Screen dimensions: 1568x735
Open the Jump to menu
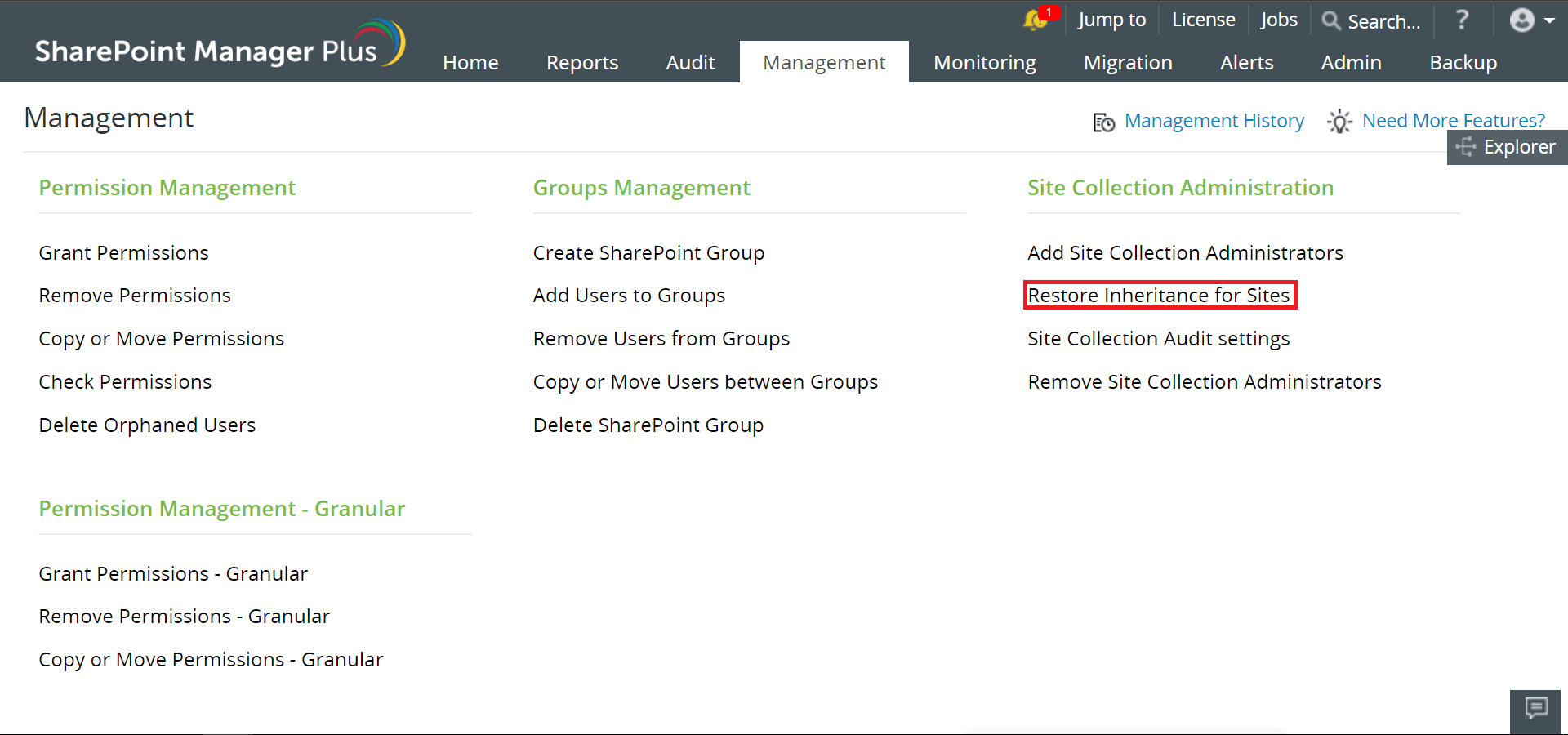1111,20
